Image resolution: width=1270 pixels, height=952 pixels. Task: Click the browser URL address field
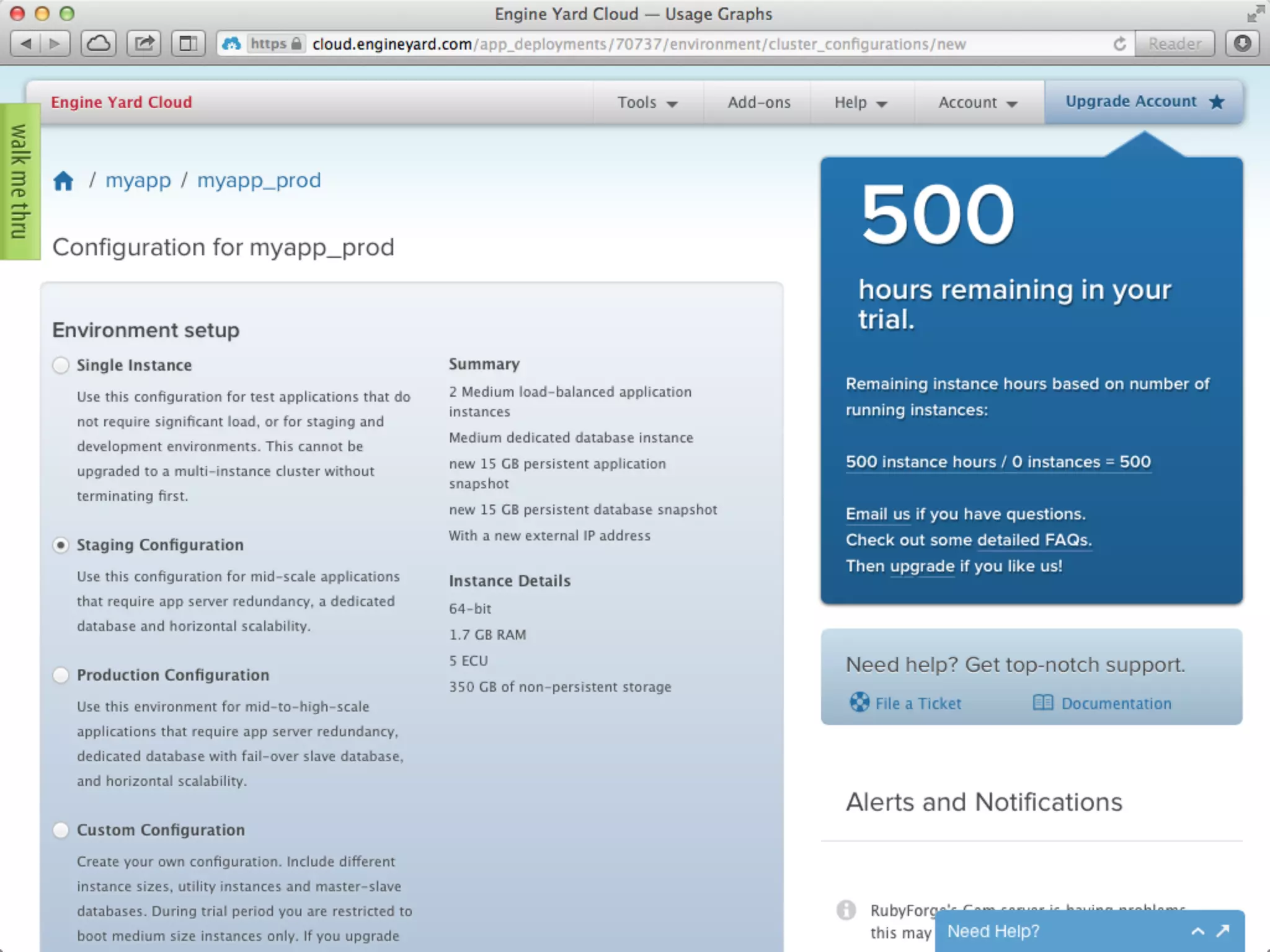(x=682, y=44)
